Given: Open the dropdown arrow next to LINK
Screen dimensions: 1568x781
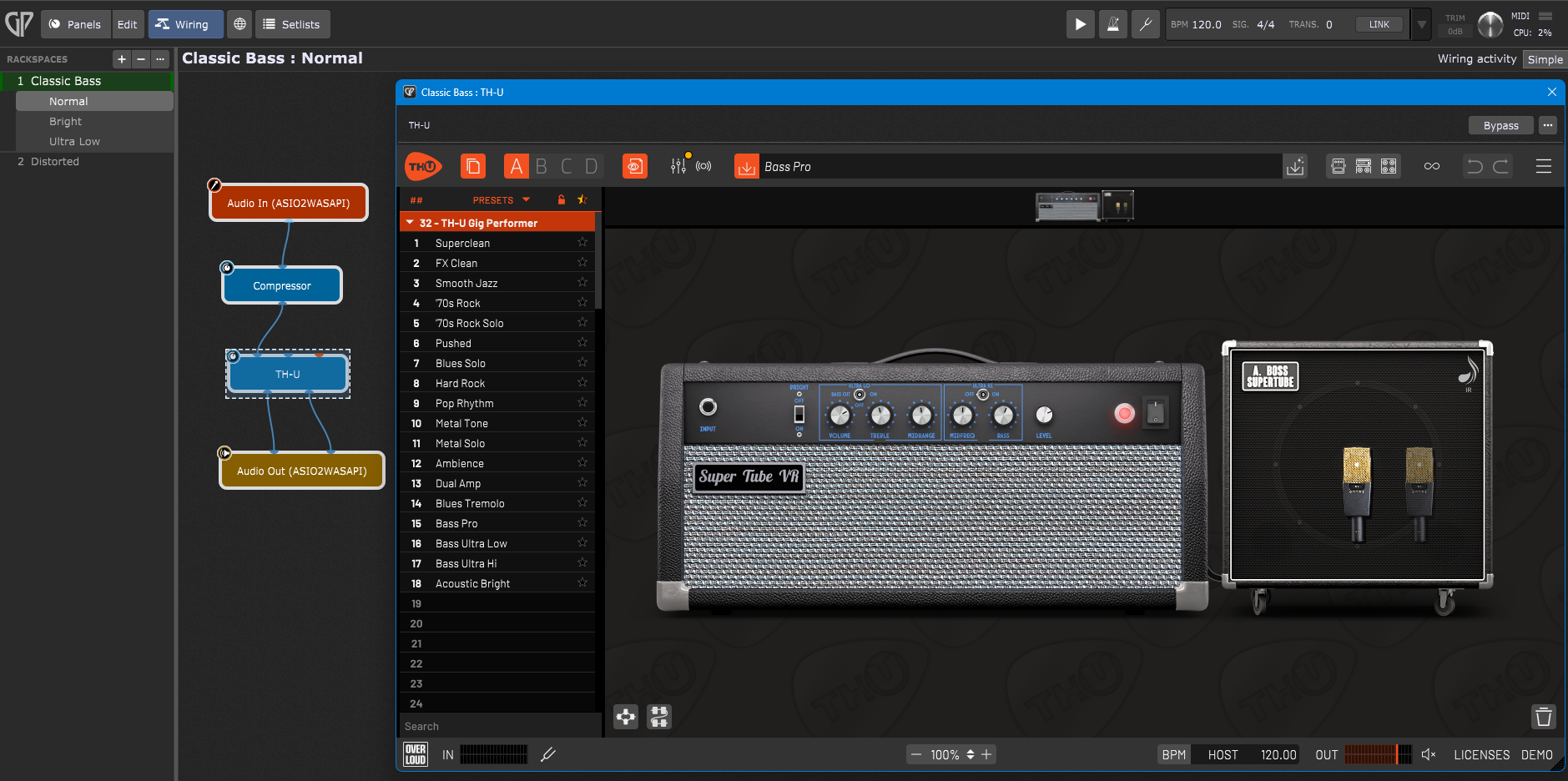Looking at the screenshot, I should click(1422, 24).
